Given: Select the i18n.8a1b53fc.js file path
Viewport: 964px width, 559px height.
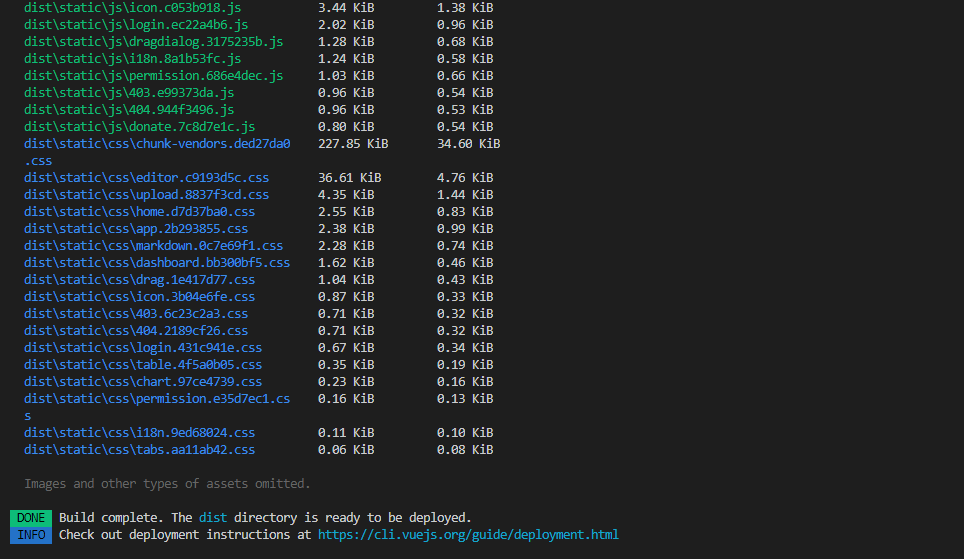Looking at the screenshot, I should pos(132,59).
